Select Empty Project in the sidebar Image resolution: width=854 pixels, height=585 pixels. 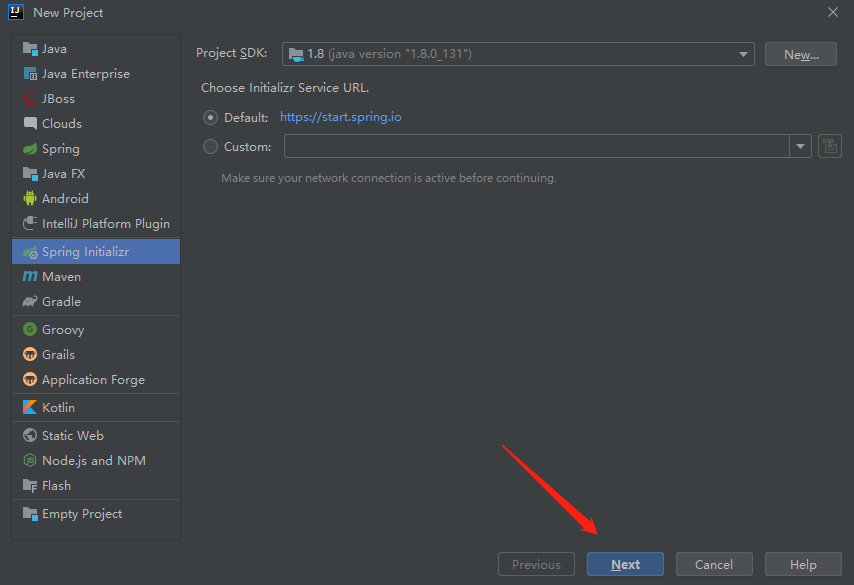pyautogui.click(x=81, y=513)
